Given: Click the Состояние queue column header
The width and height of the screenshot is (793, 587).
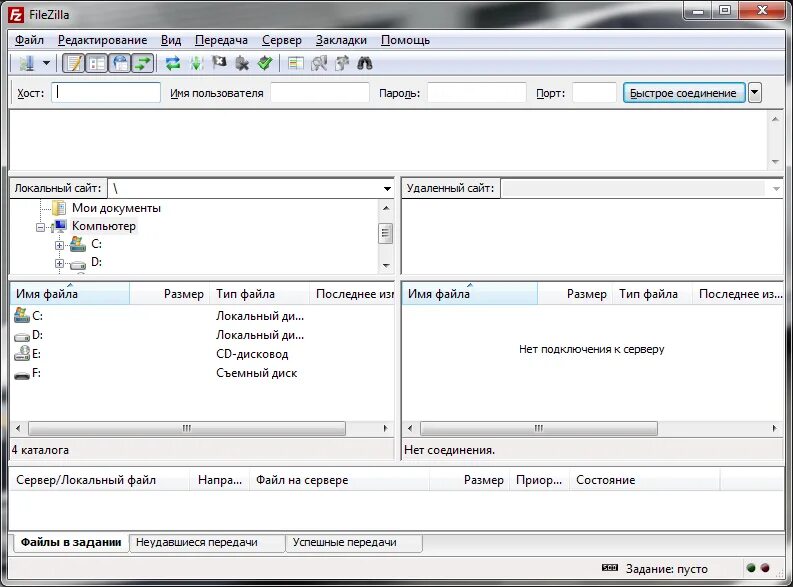Looking at the screenshot, I should (x=644, y=480).
